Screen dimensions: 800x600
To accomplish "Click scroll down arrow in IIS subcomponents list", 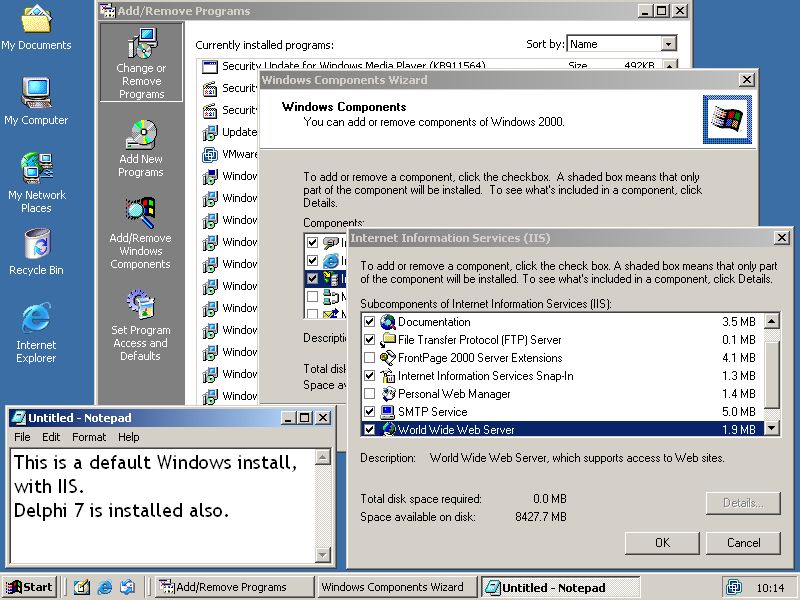I will pos(772,428).
